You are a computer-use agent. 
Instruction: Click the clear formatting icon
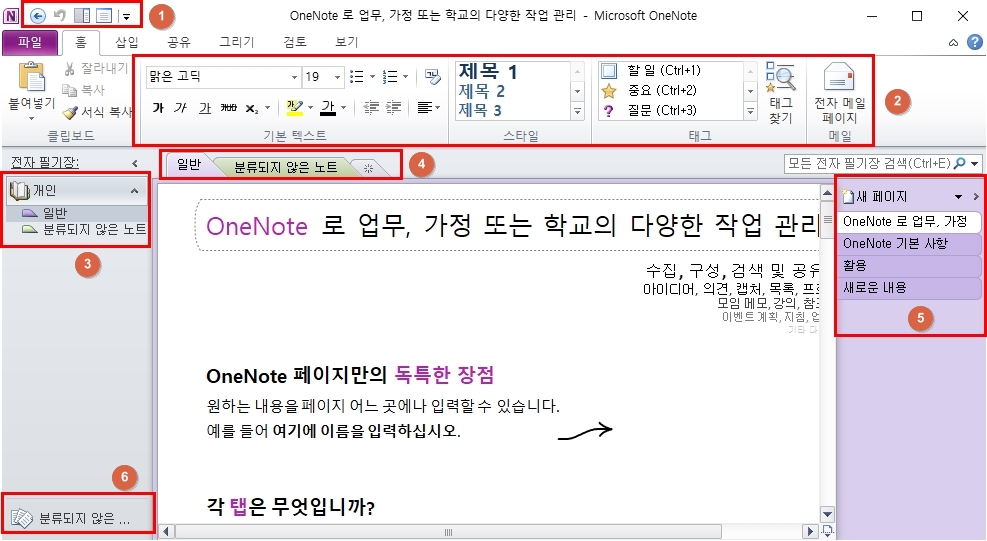click(432, 77)
